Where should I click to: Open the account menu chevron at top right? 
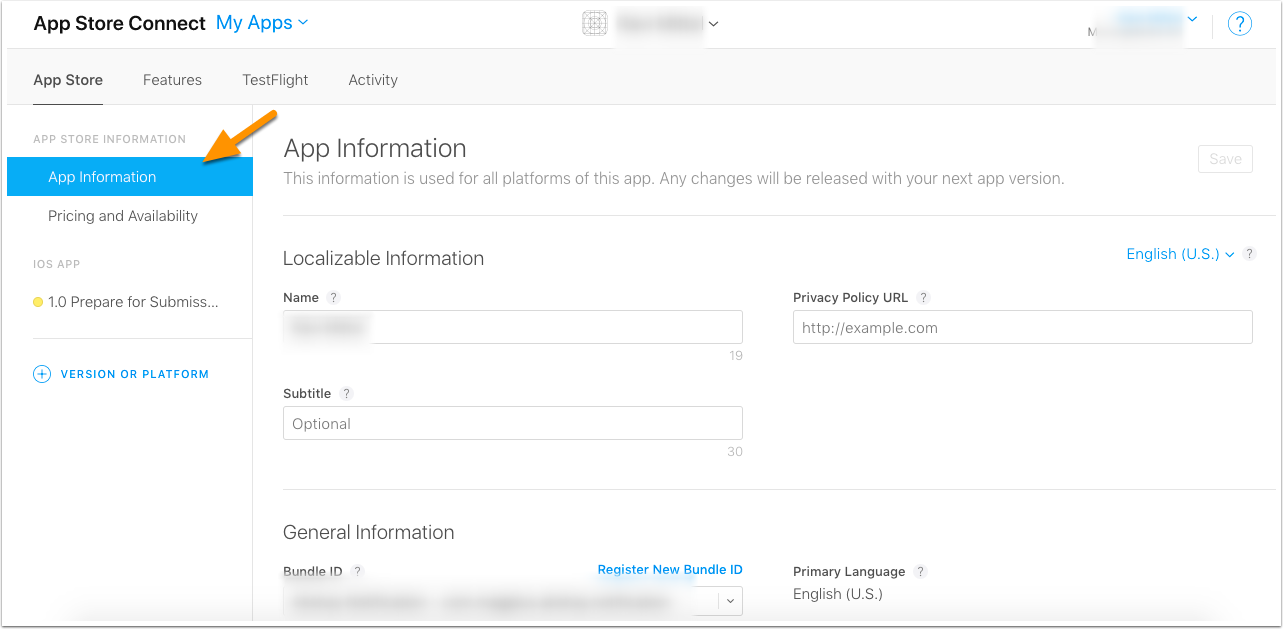(1192, 19)
